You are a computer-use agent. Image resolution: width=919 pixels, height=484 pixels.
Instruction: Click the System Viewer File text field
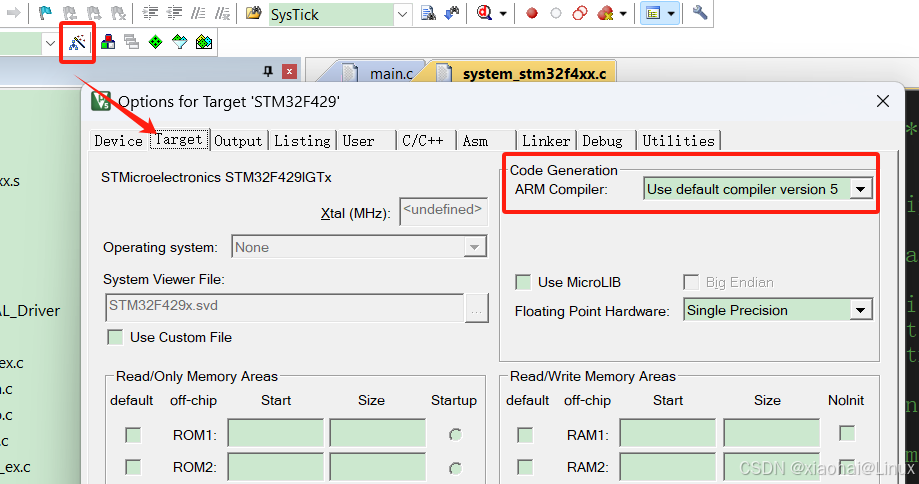(x=285, y=308)
